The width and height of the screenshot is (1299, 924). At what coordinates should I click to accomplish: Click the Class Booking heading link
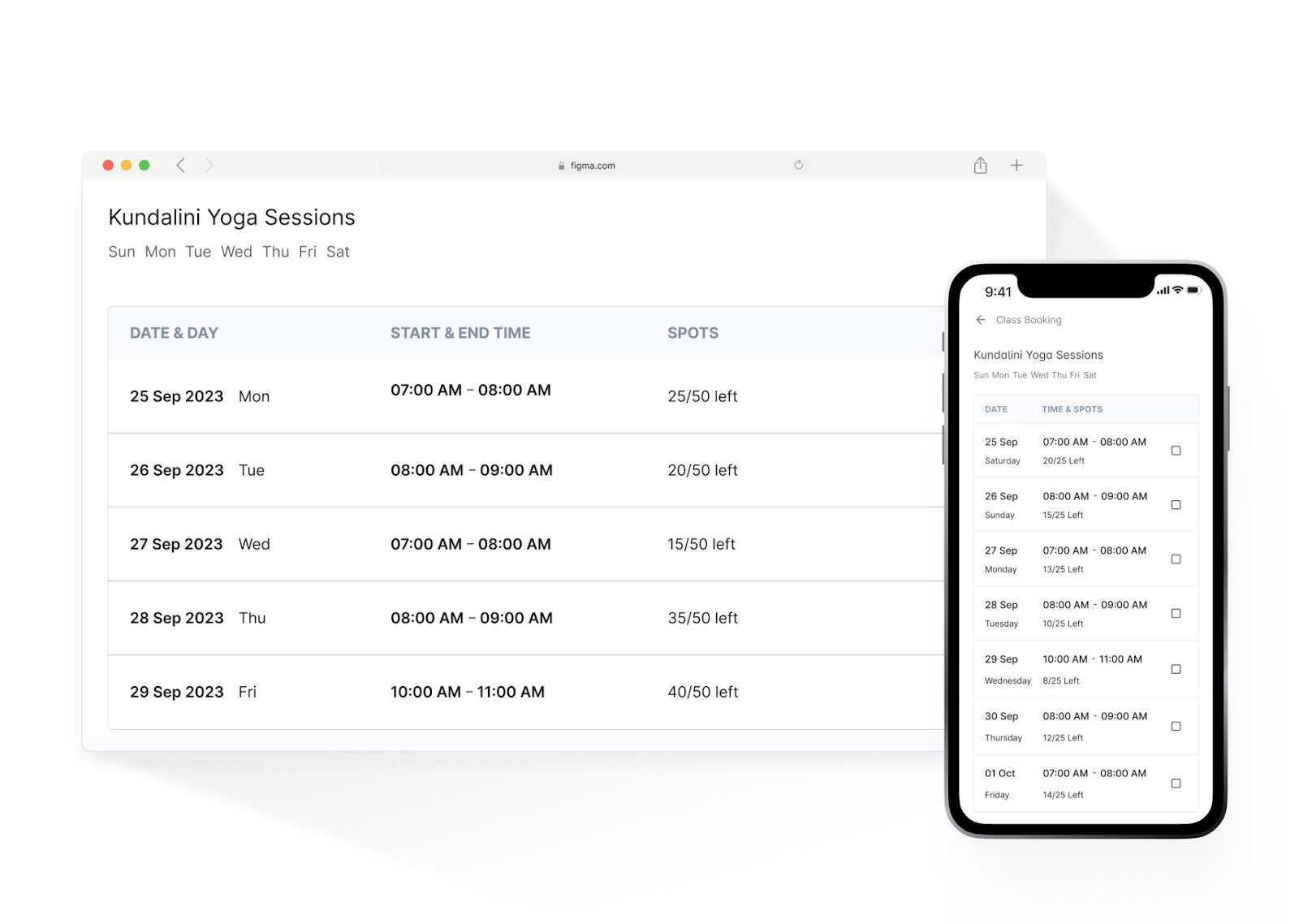pyautogui.click(x=1029, y=319)
